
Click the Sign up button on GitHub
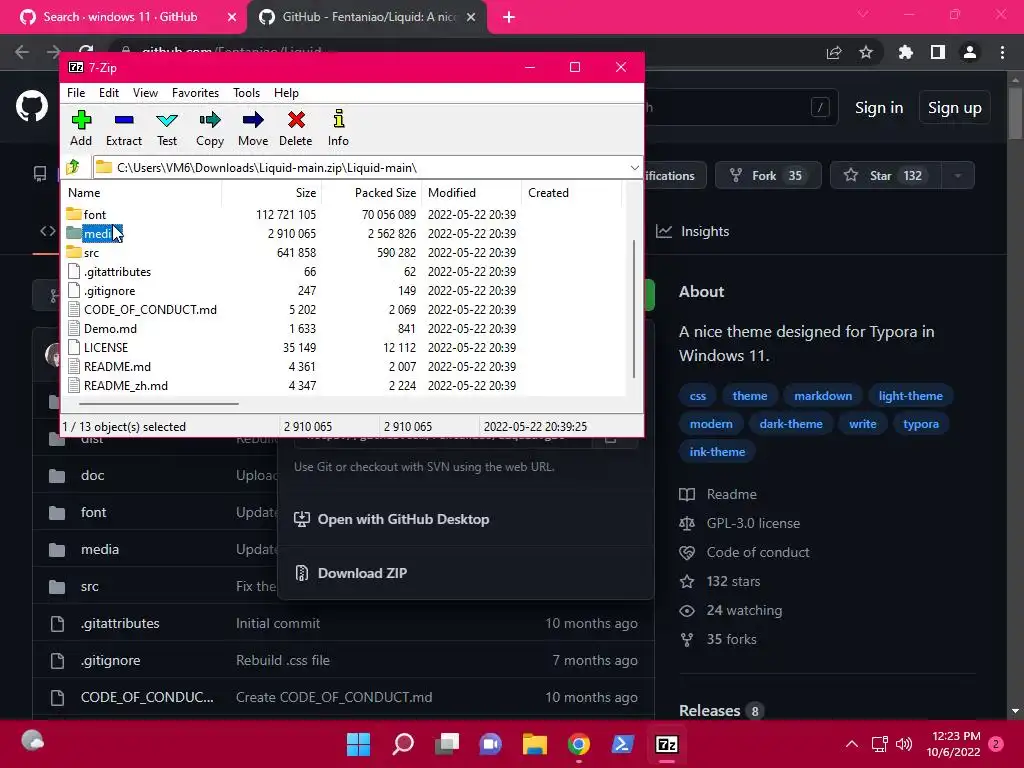tap(954, 108)
